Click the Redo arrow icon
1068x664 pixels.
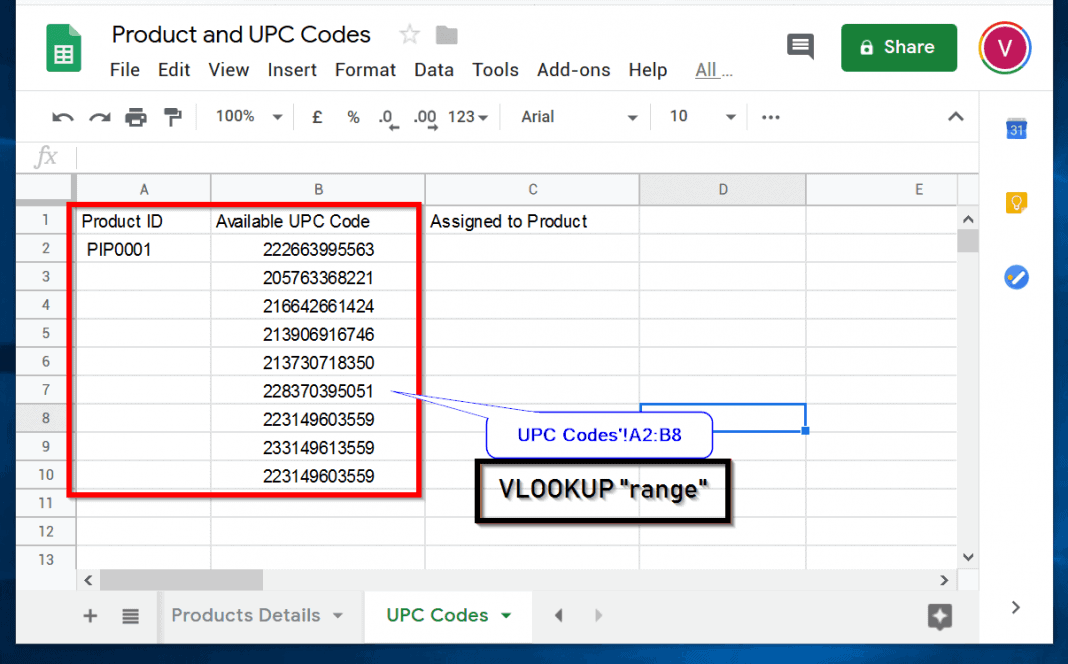pyautogui.click(x=99, y=118)
